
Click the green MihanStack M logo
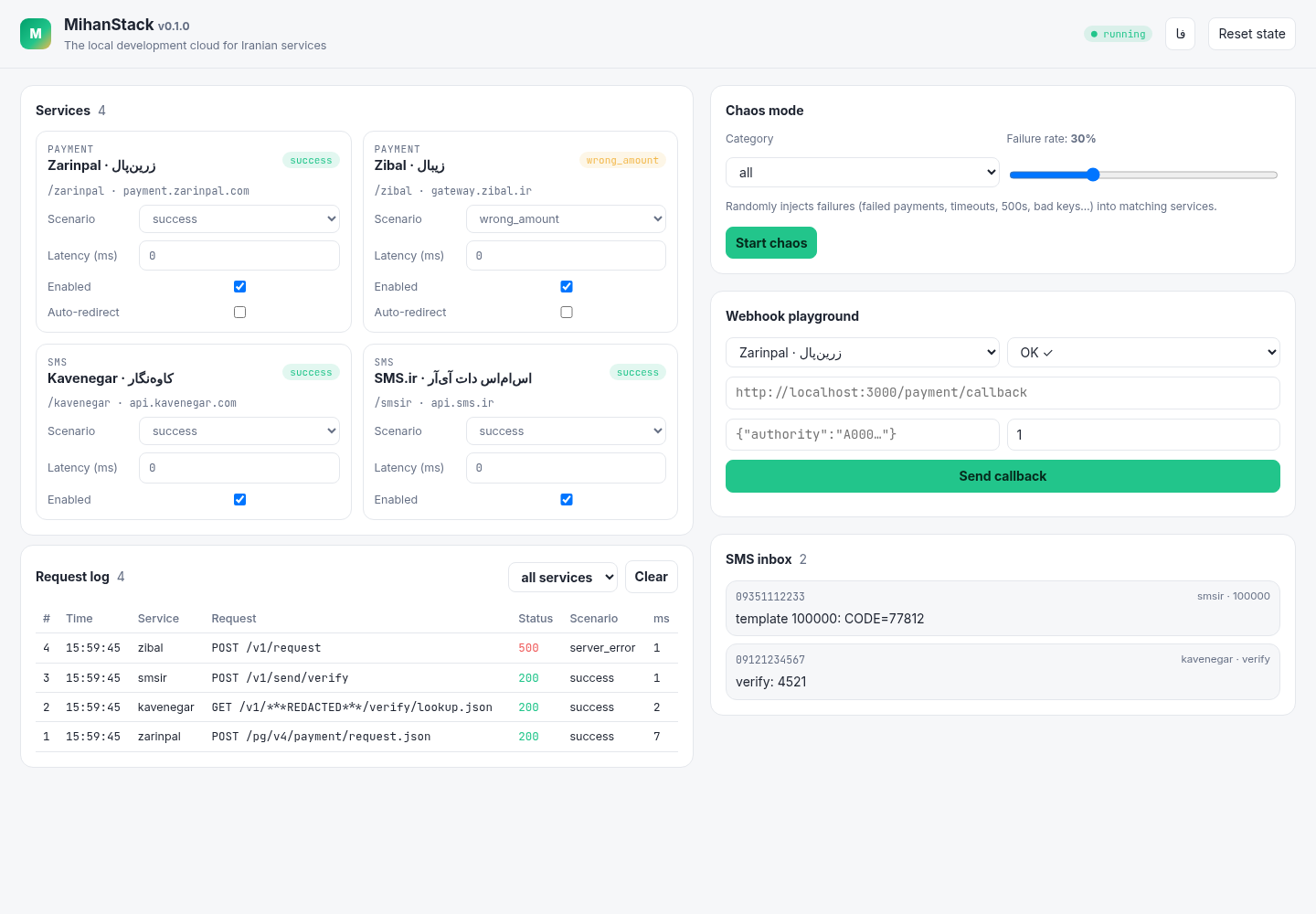click(36, 34)
